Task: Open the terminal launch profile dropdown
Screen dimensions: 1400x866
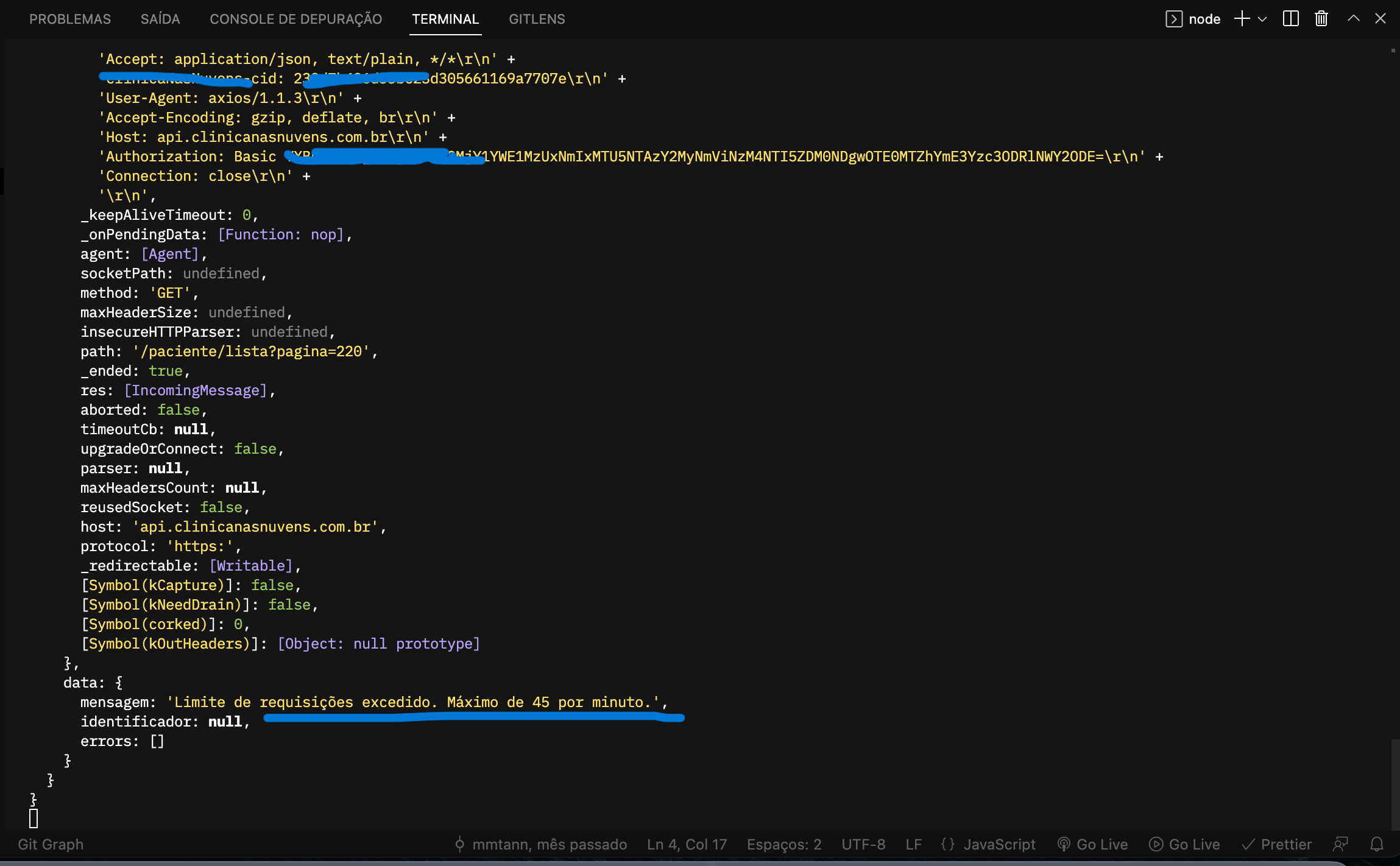Action: point(1262,19)
